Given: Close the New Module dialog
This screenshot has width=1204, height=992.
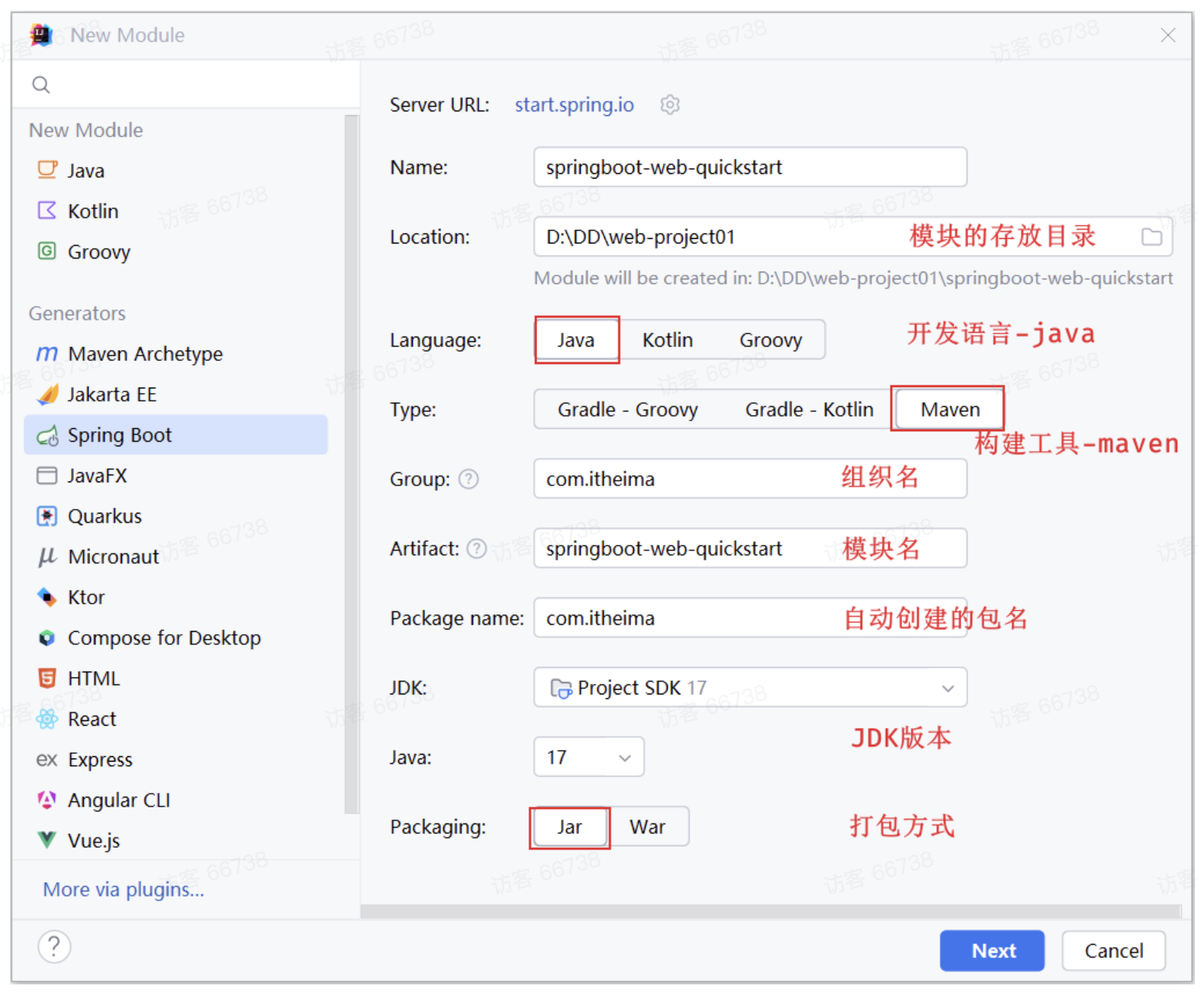Looking at the screenshot, I should pyautogui.click(x=1167, y=35).
